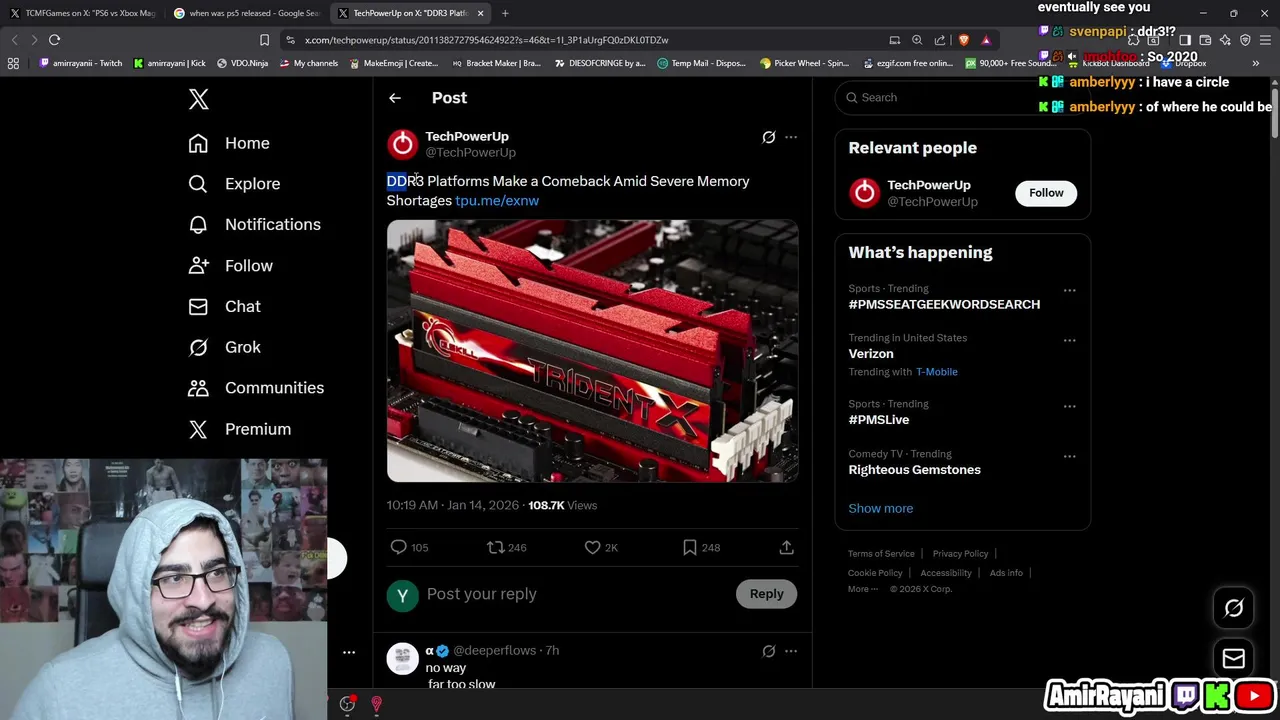Click the X Search box

coord(960,97)
